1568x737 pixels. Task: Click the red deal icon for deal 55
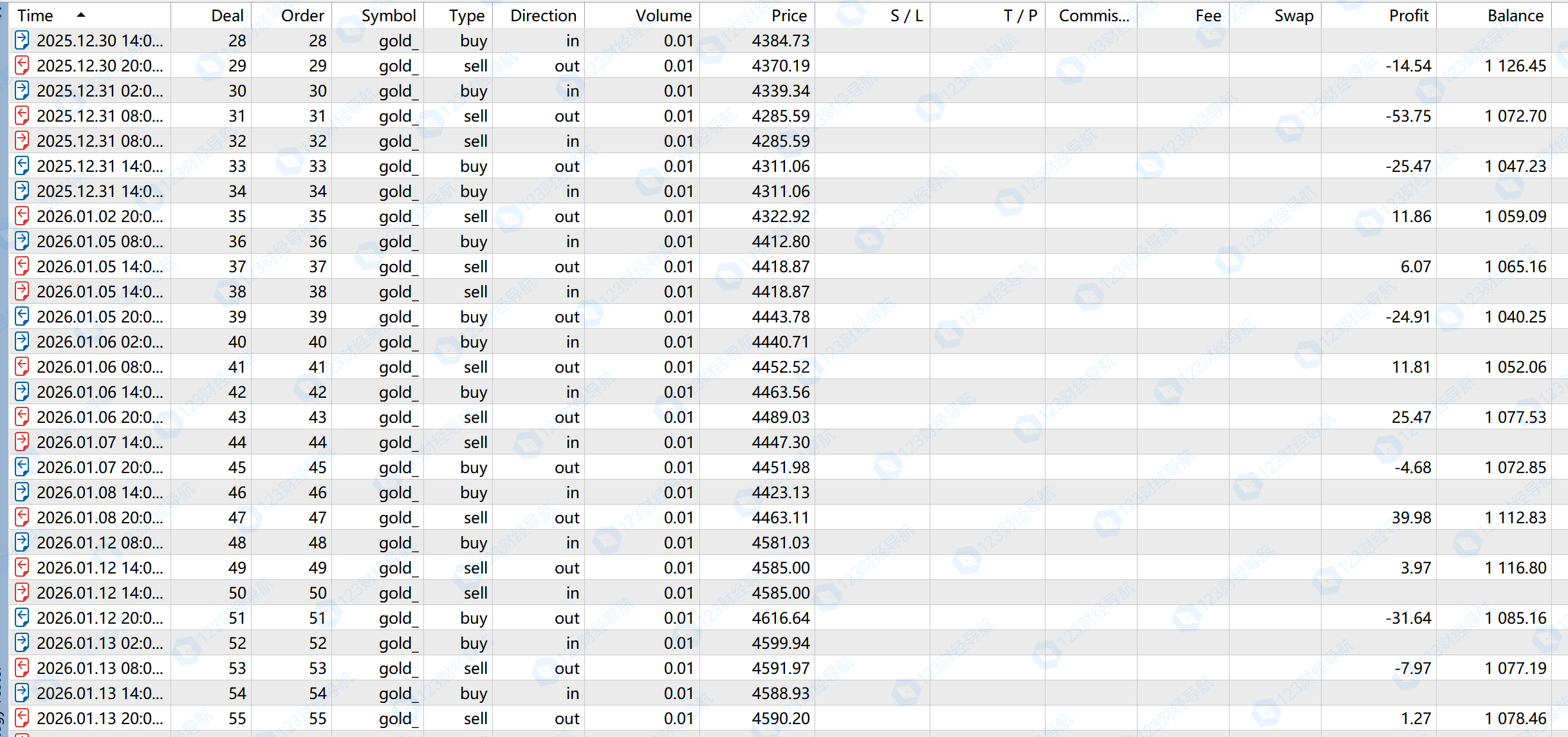22,718
